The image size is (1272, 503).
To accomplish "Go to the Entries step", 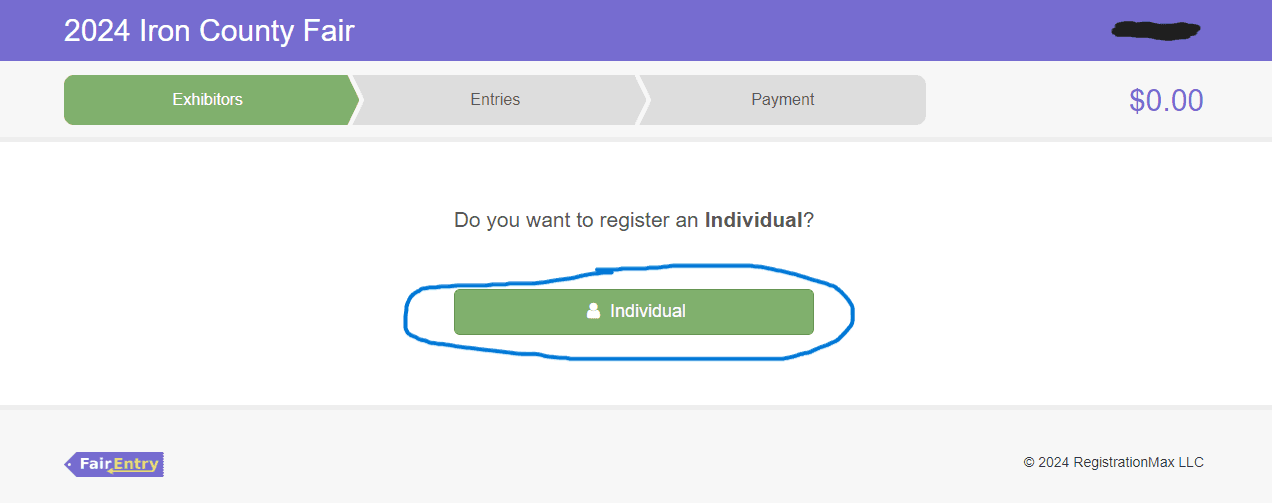I will click(x=496, y=100).
